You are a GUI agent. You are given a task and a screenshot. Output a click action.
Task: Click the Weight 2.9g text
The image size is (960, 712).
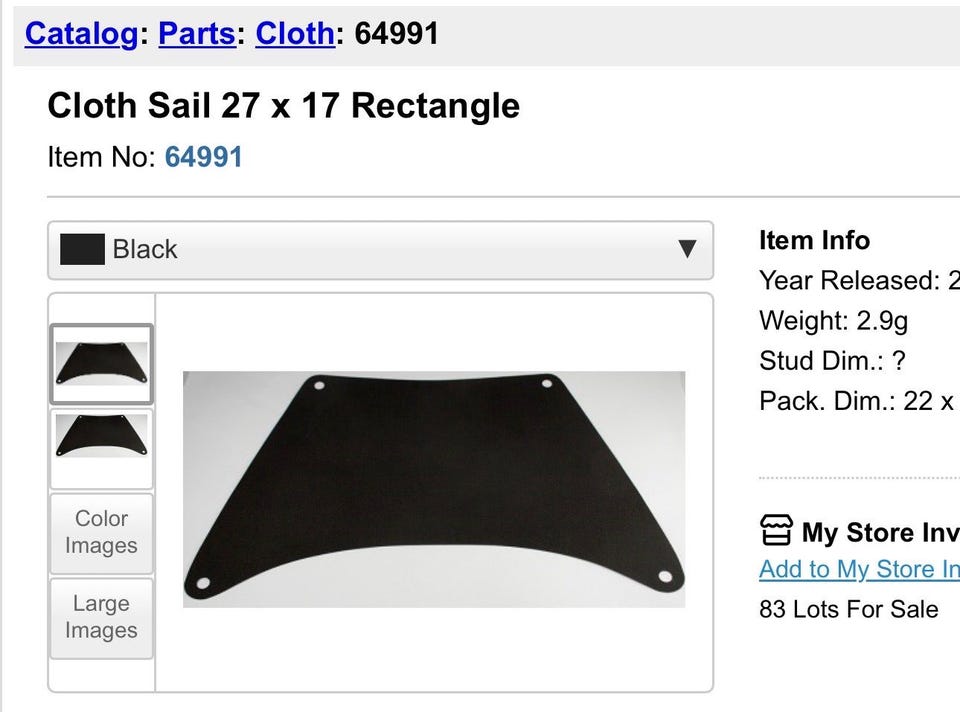click(833, 321)
